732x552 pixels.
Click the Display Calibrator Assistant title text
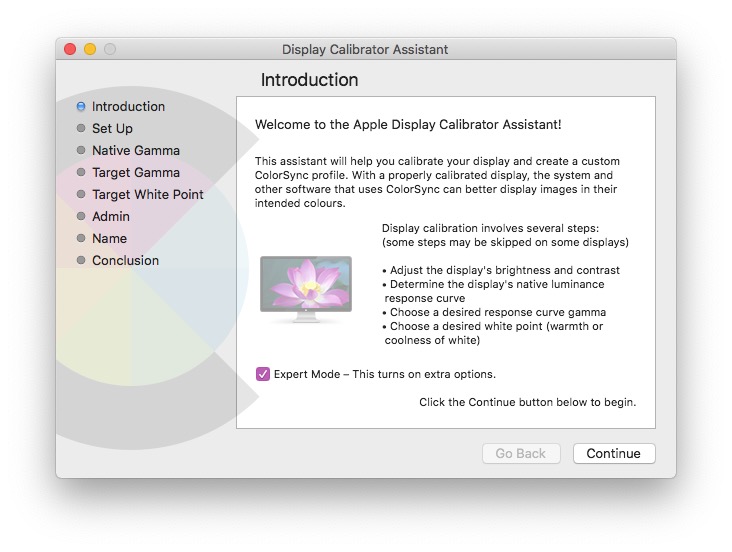(365, 50)
